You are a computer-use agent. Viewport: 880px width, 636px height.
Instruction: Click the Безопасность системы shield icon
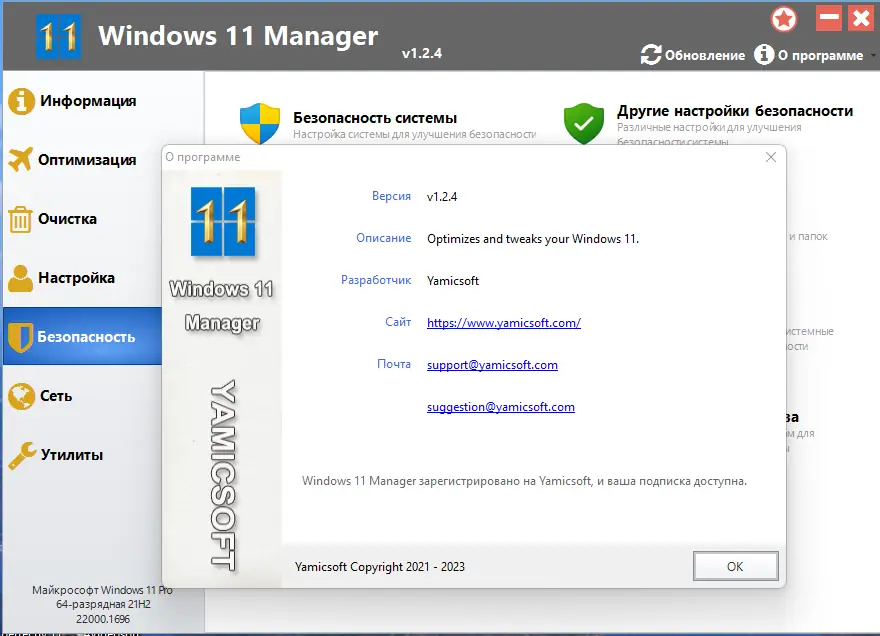257,122
